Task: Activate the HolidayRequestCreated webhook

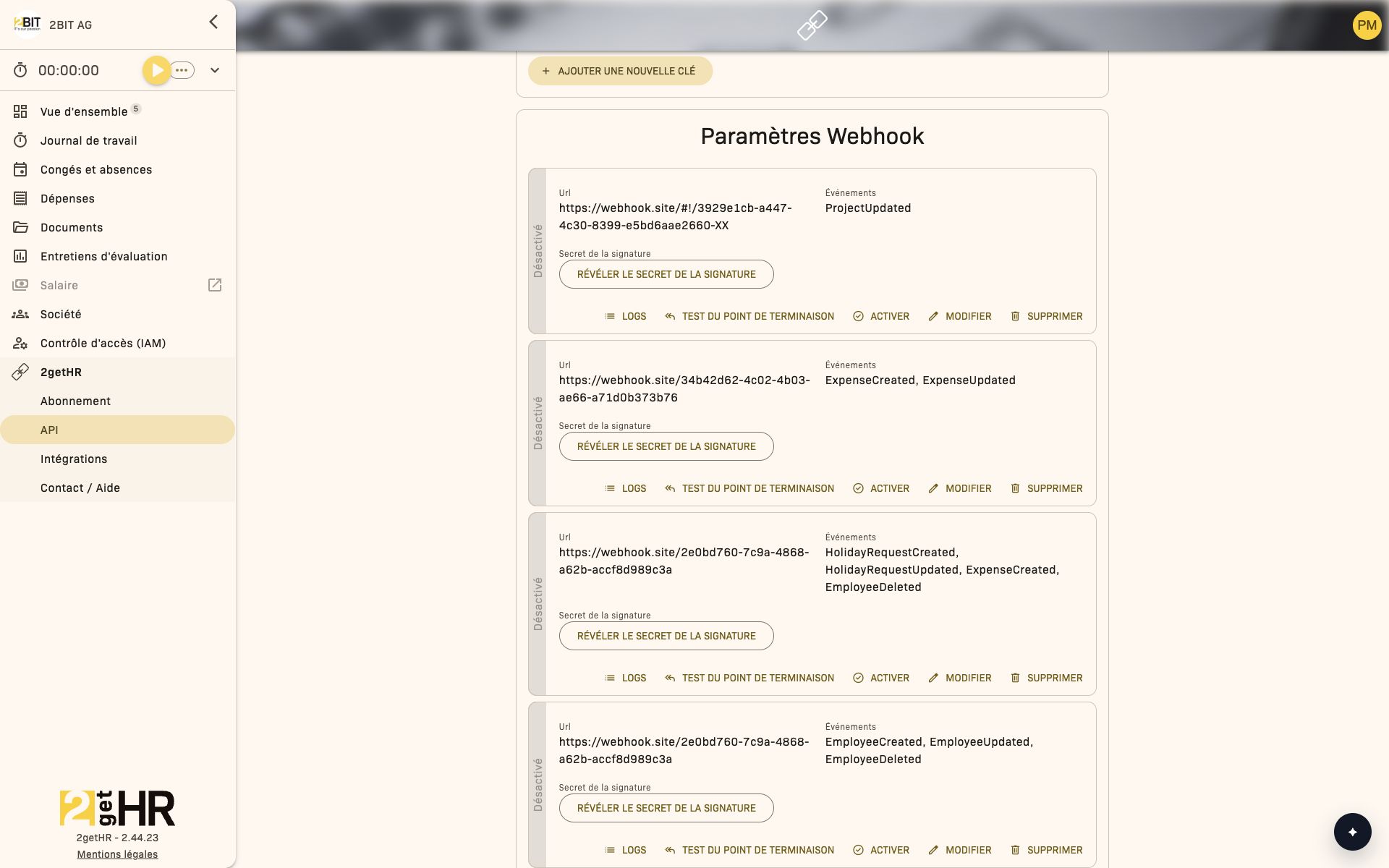Action: 881,678
